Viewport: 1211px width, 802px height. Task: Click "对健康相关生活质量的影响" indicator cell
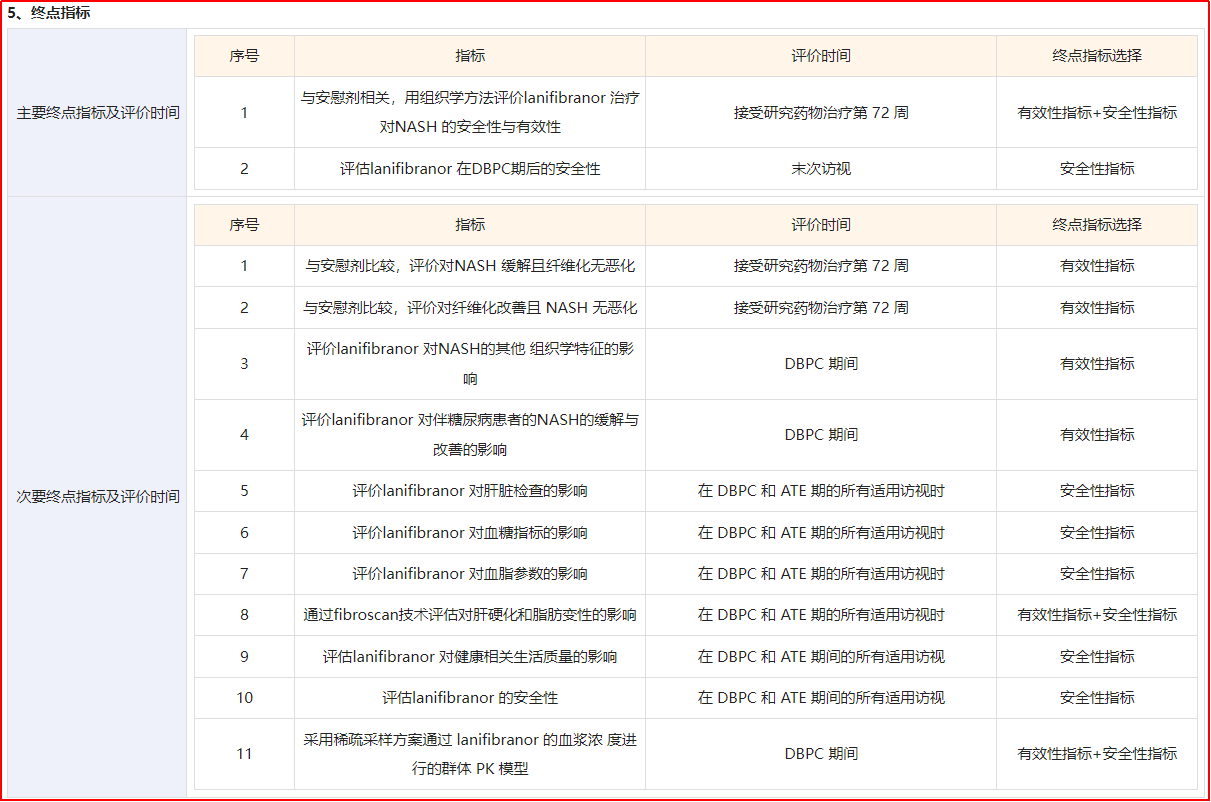(x=470, y=657)
